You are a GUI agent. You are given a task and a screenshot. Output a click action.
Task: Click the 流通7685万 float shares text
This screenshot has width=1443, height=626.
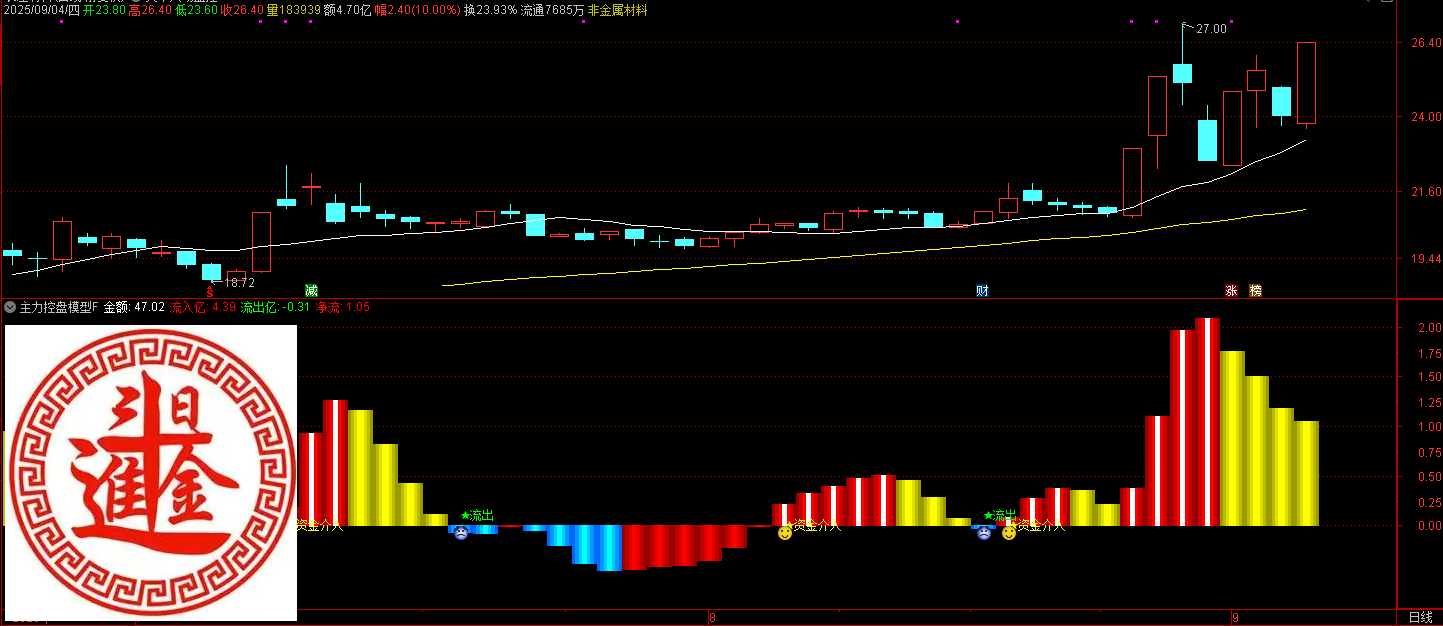click(552, 10)
